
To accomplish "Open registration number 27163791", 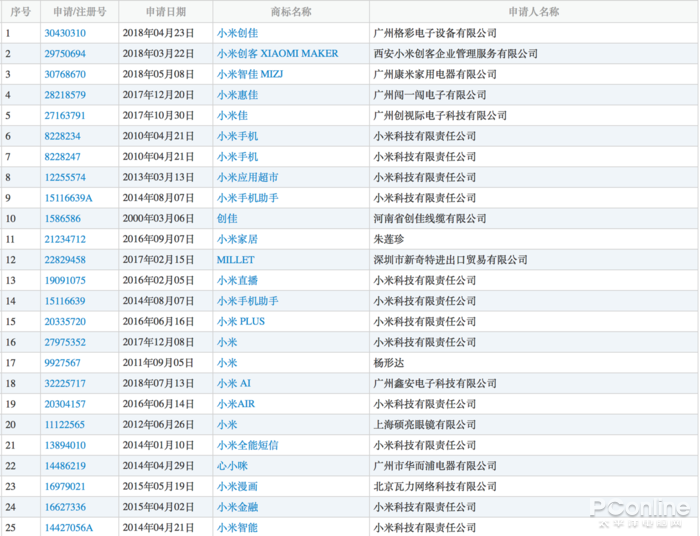I will point(65,116).
